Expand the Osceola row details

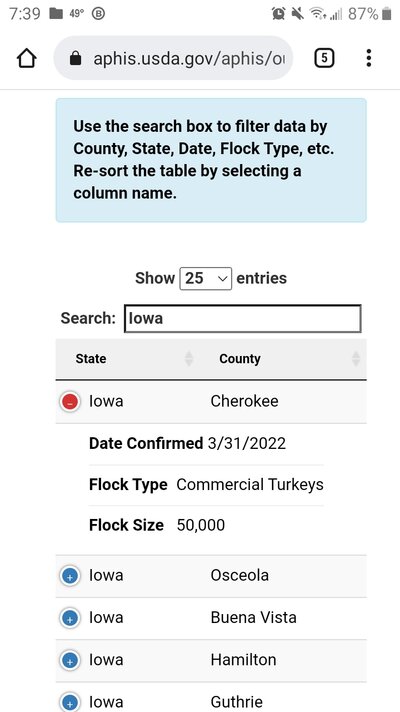tap(70, 576)
